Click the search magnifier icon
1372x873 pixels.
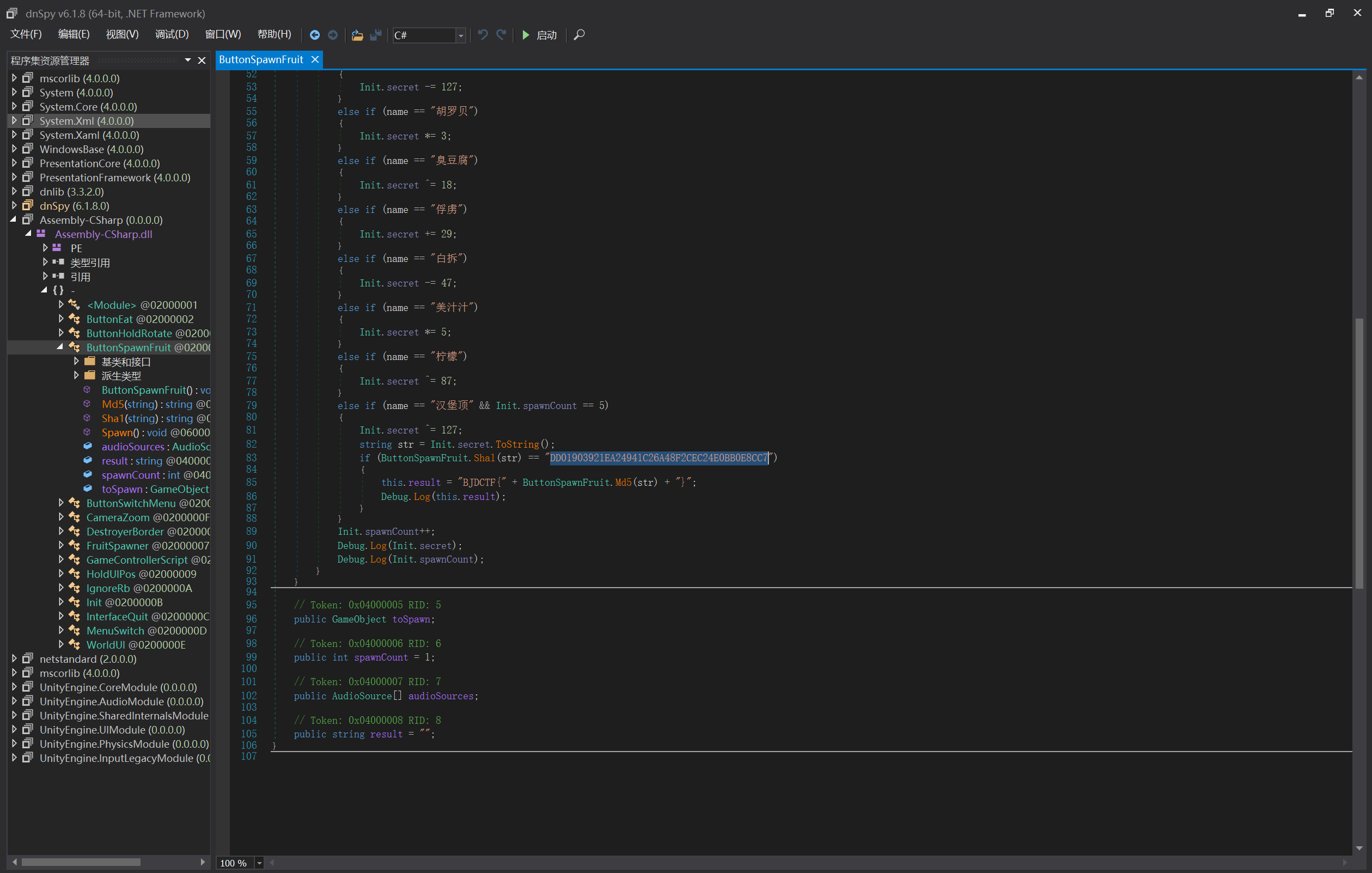[579, 35]
